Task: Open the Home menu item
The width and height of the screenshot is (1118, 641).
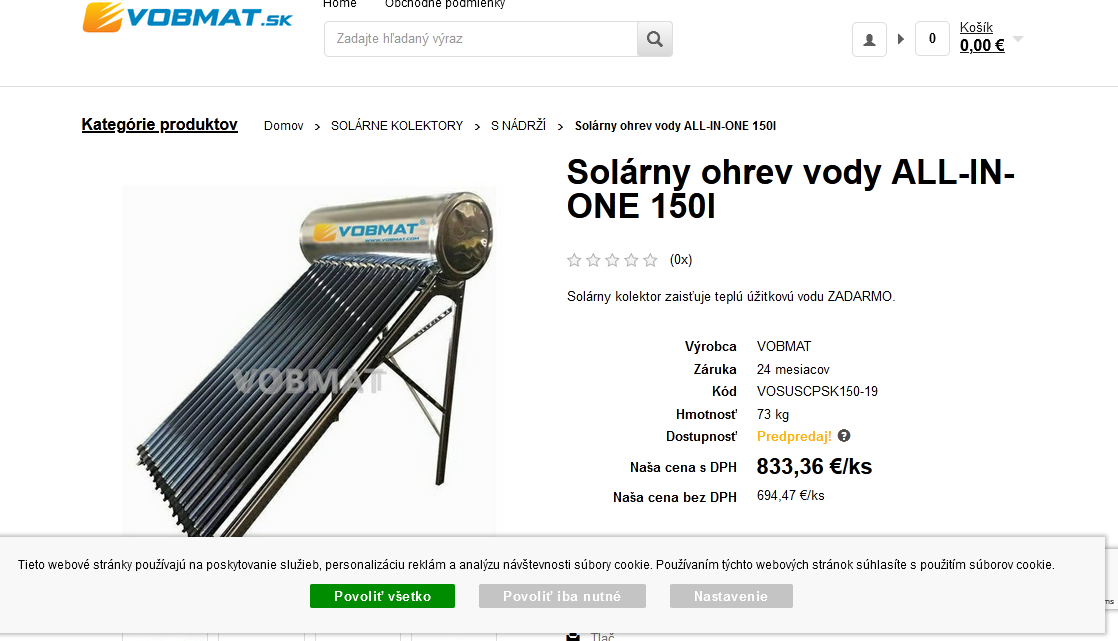Action: pos(339,4)
